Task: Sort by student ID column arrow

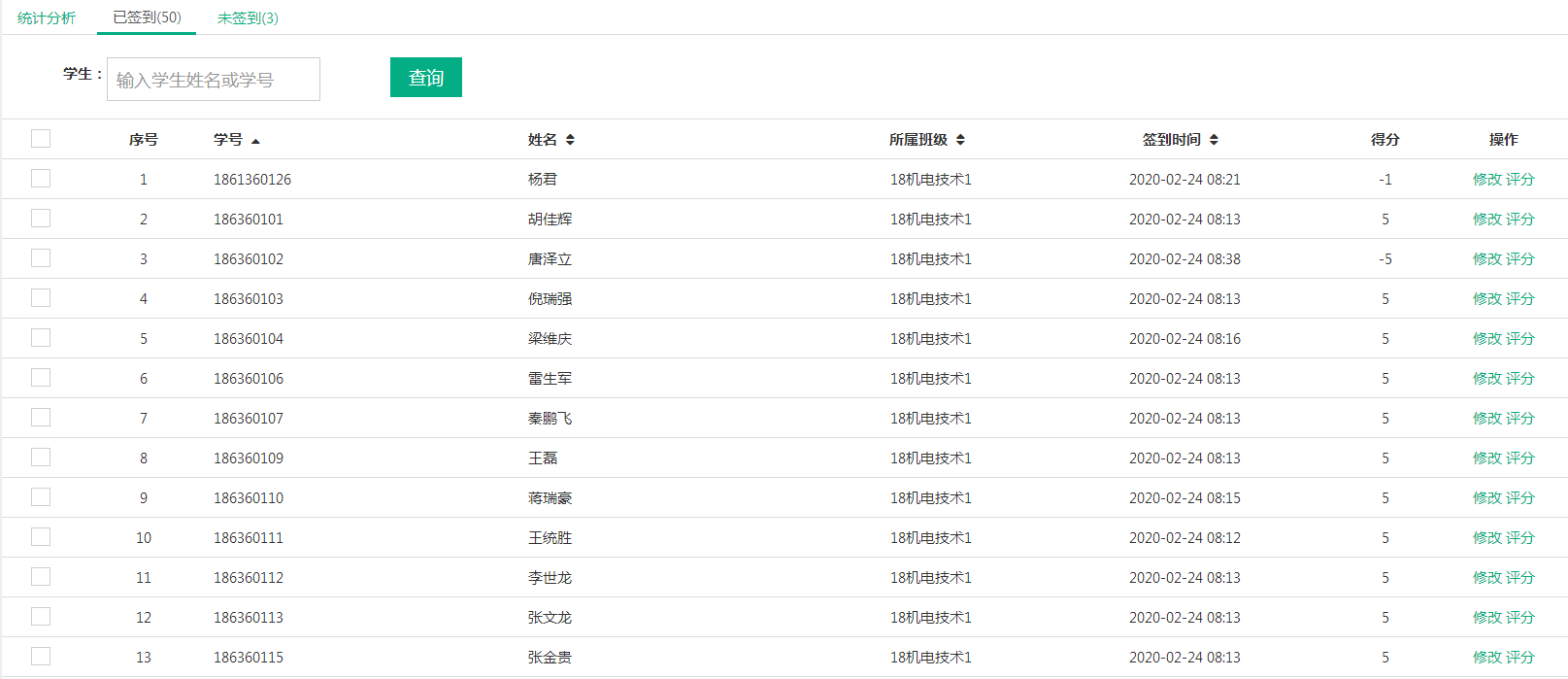Action: (255, 141)
